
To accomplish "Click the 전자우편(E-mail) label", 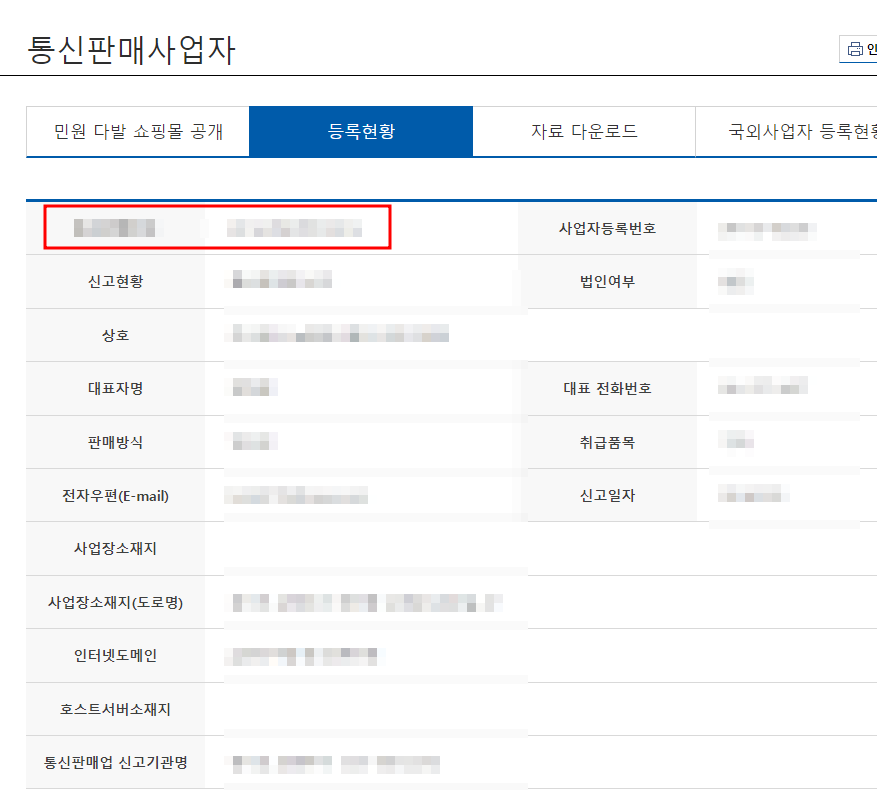I will (115, 496).
